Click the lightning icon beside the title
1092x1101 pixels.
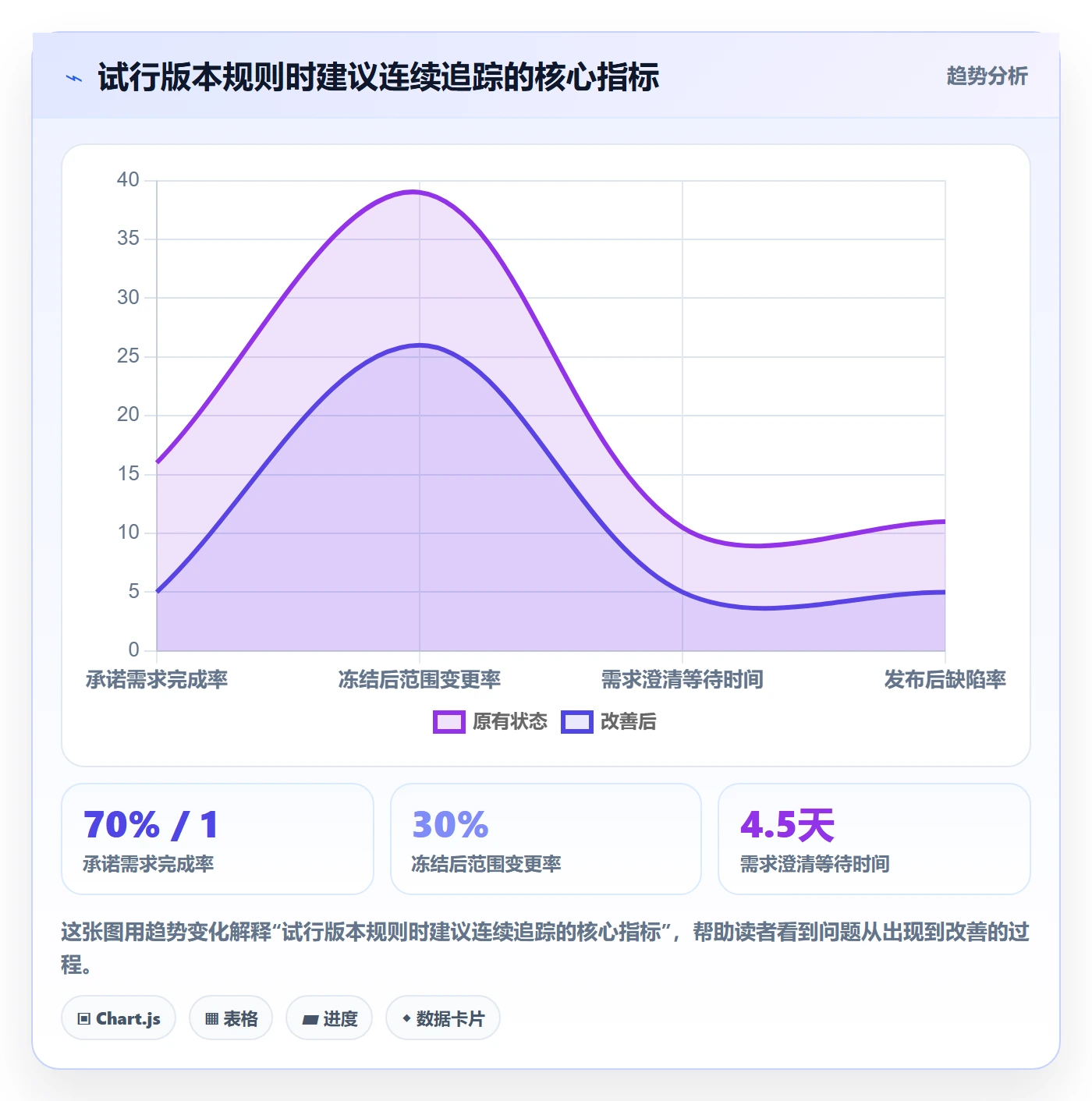point(74,78)
